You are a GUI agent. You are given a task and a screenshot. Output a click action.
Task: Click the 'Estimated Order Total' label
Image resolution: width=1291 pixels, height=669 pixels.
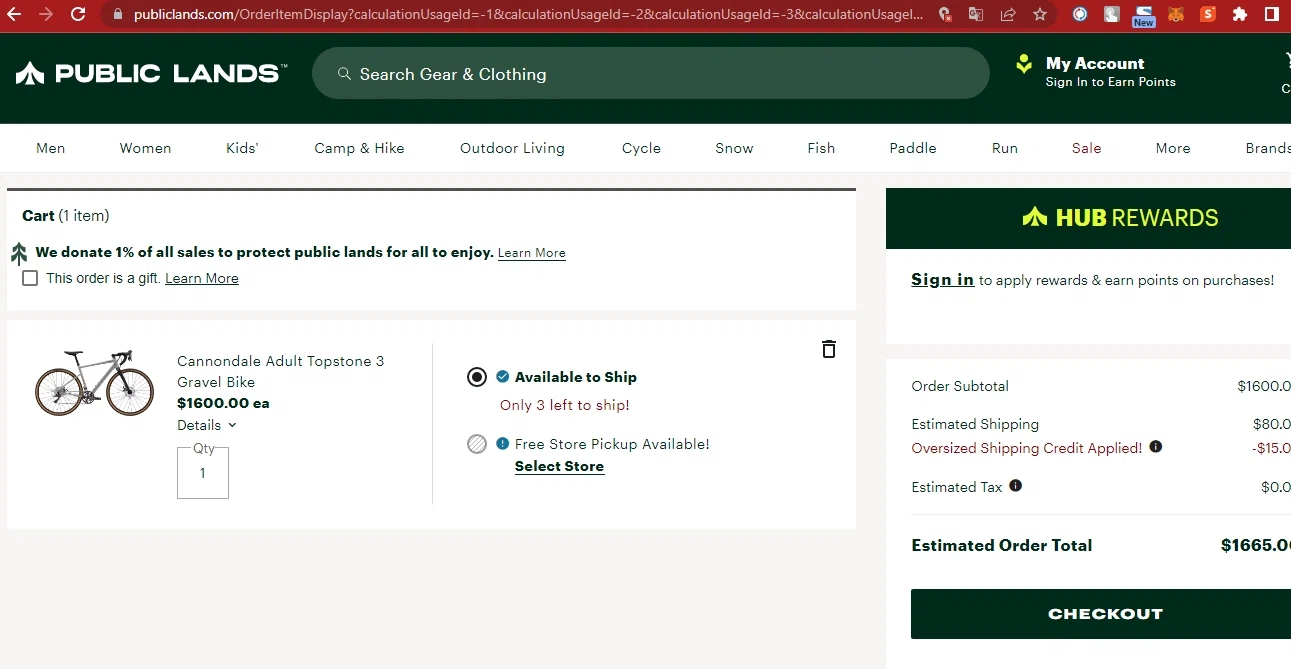(x=1002, y=545)
